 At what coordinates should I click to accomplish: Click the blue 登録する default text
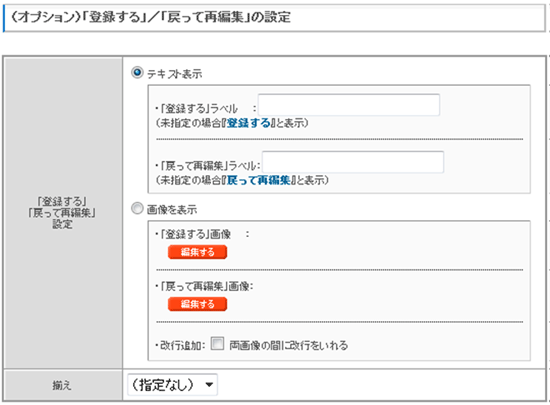tap(249, 123)
